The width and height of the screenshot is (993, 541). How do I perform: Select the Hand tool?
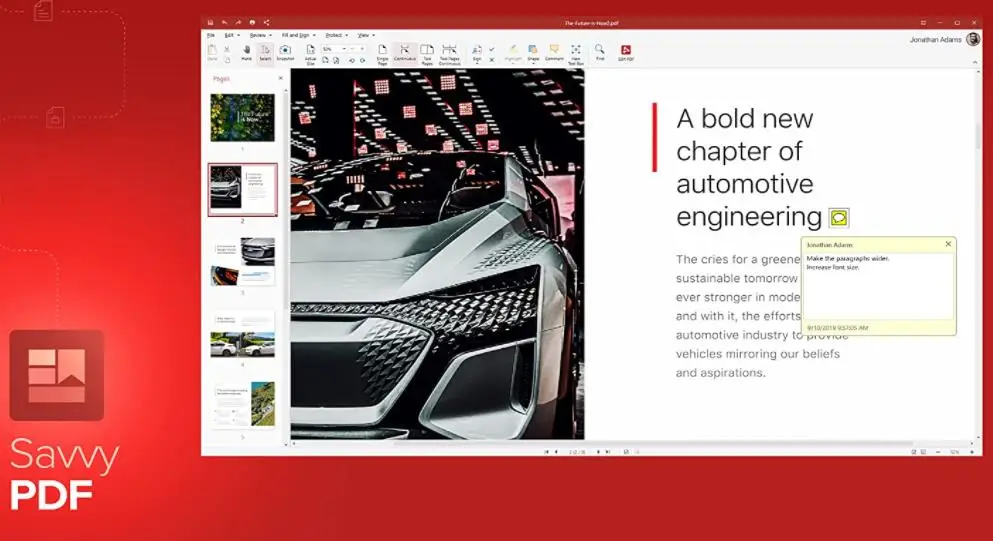pos(246,52)
